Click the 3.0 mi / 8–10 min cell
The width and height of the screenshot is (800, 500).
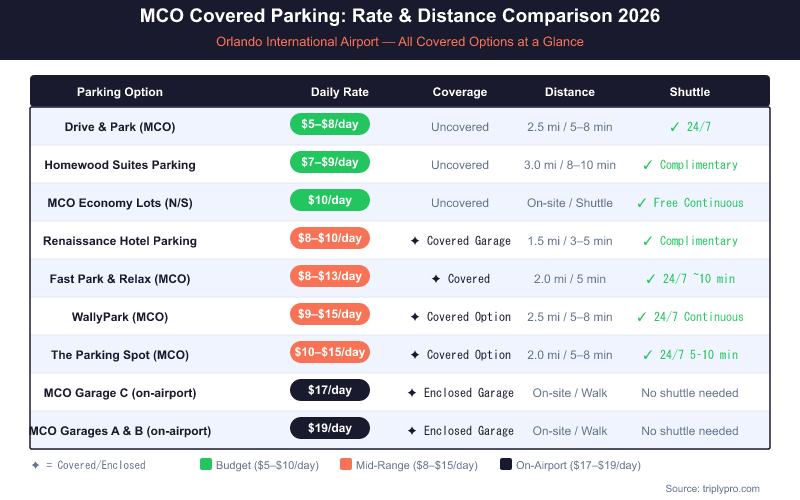click(569, 165)
